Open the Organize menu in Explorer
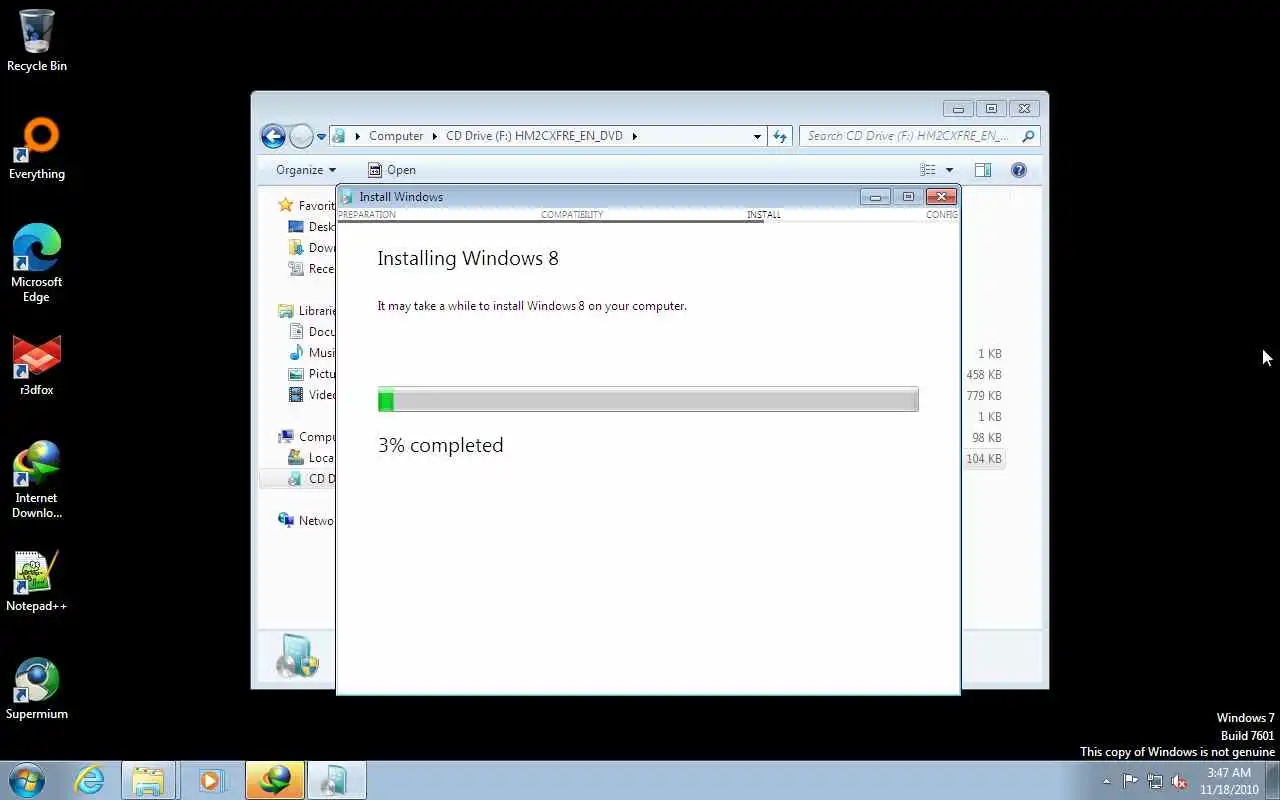The image size is (1280, 800). tap(306, 170)
